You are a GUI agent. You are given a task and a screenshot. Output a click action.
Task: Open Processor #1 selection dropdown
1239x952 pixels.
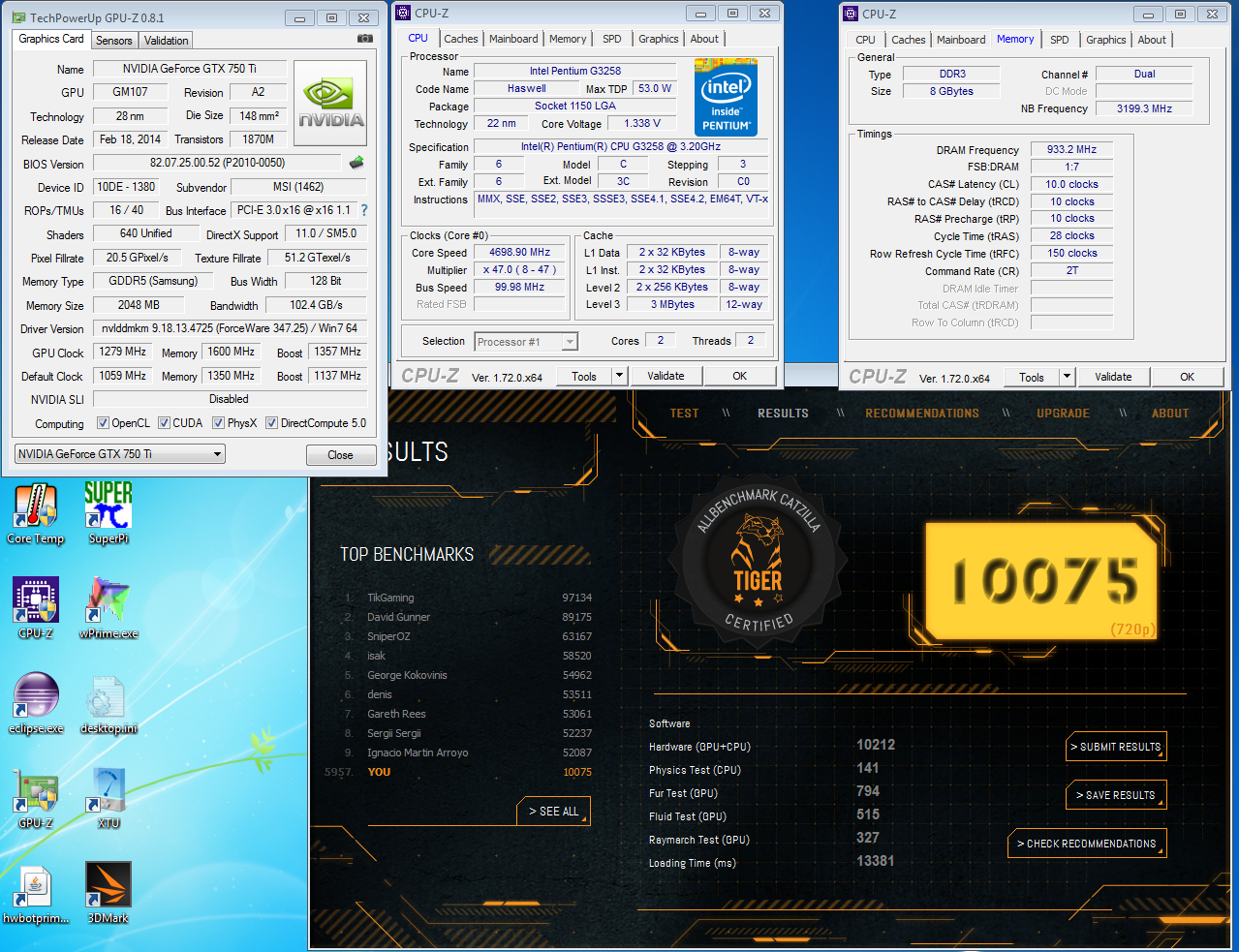(x=526, y=342)
